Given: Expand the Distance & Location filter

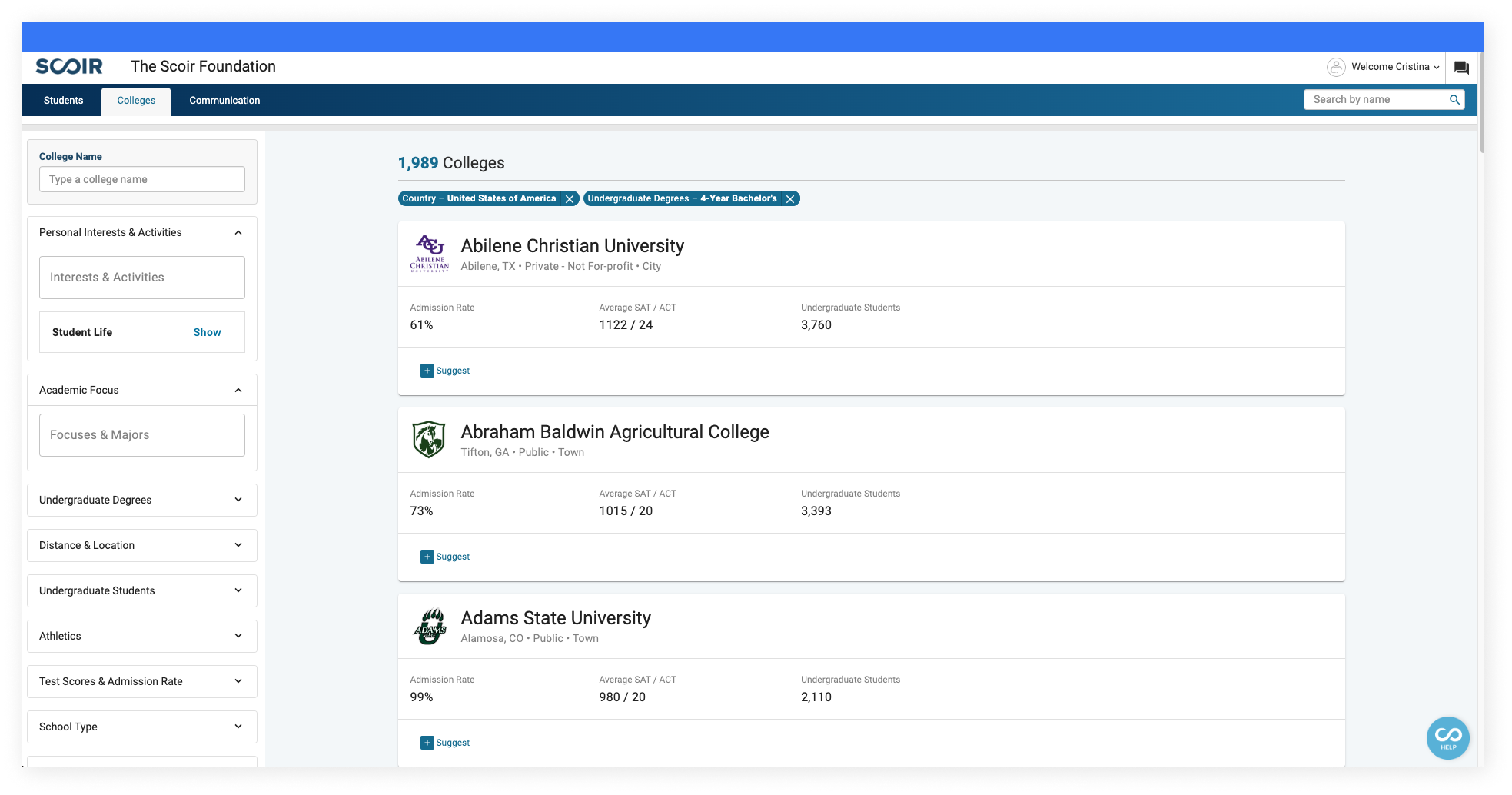Looking at the screenshot, I should click(x=142, y=545).
